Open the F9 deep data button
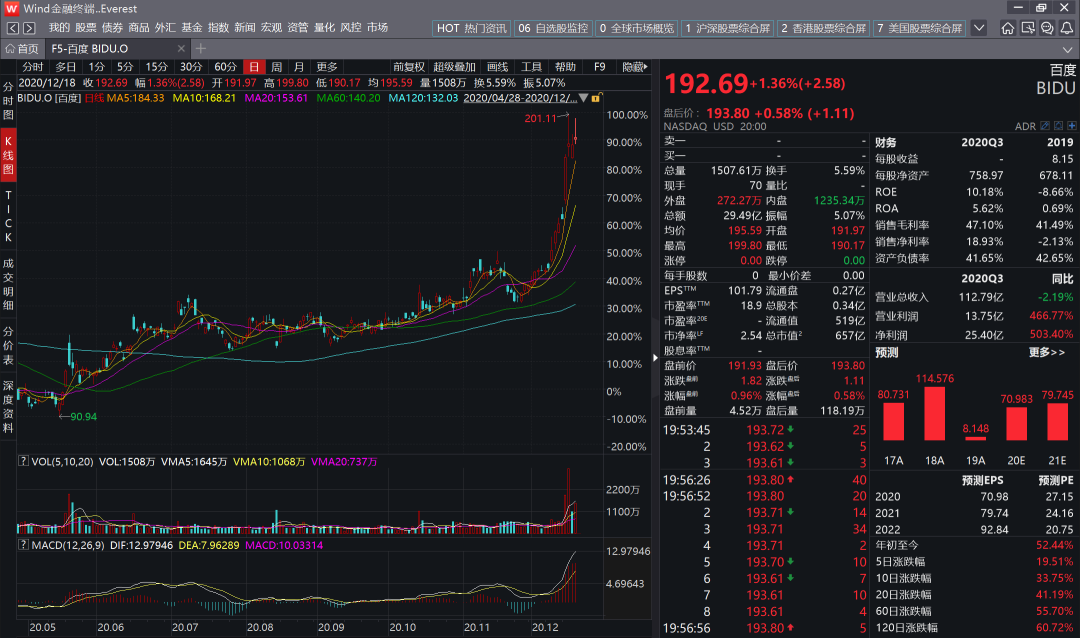The width and height of the screenshot is (1080, 638). click(599, 67)
